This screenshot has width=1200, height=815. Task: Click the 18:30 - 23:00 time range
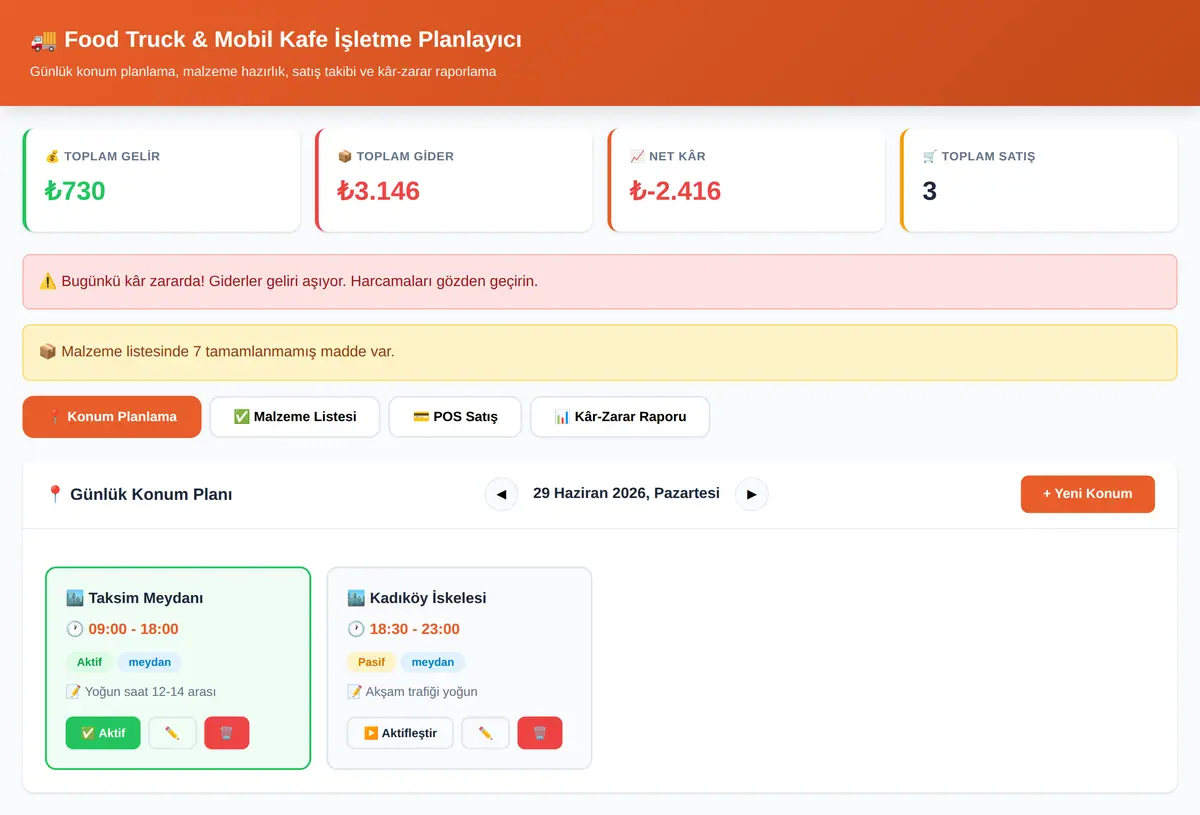point(403,629)
